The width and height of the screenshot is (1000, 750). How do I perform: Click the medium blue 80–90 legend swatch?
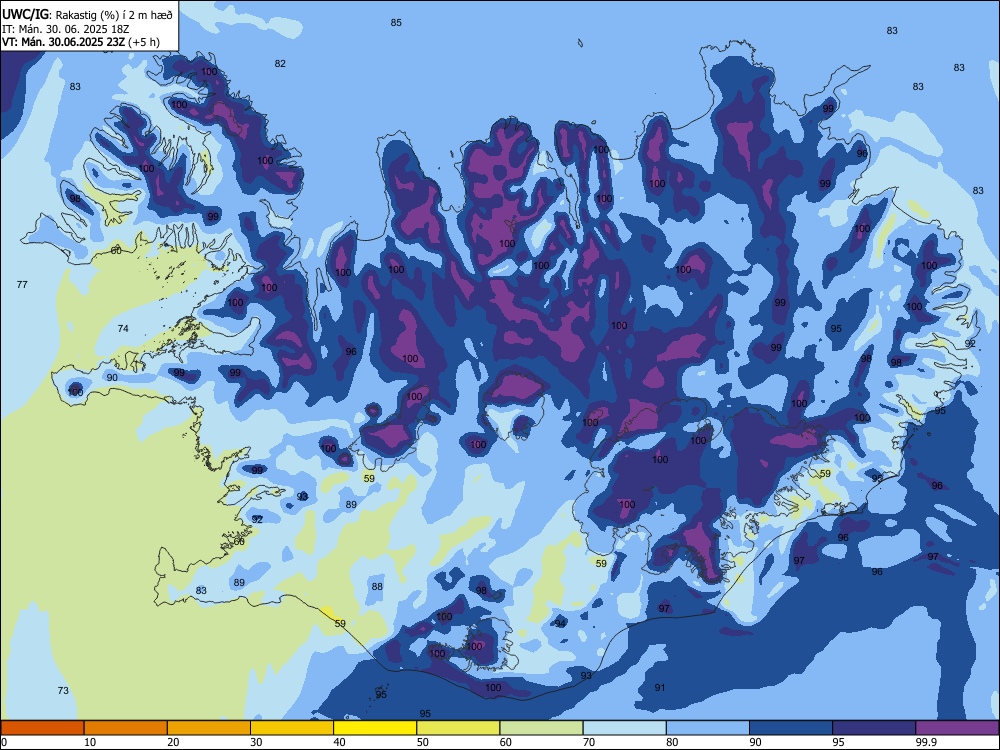708,728
